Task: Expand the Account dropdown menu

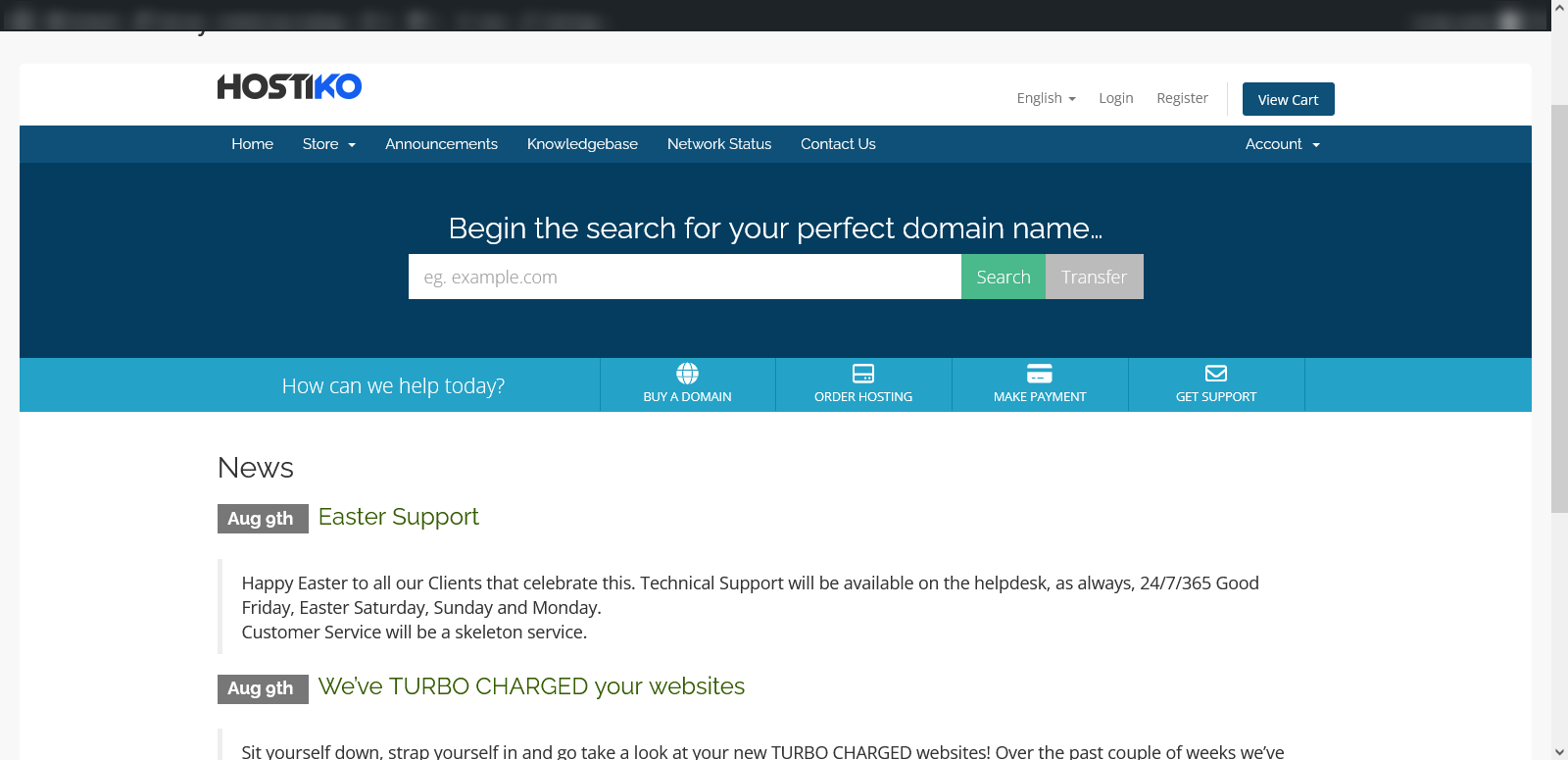Action: (1282, 144)
